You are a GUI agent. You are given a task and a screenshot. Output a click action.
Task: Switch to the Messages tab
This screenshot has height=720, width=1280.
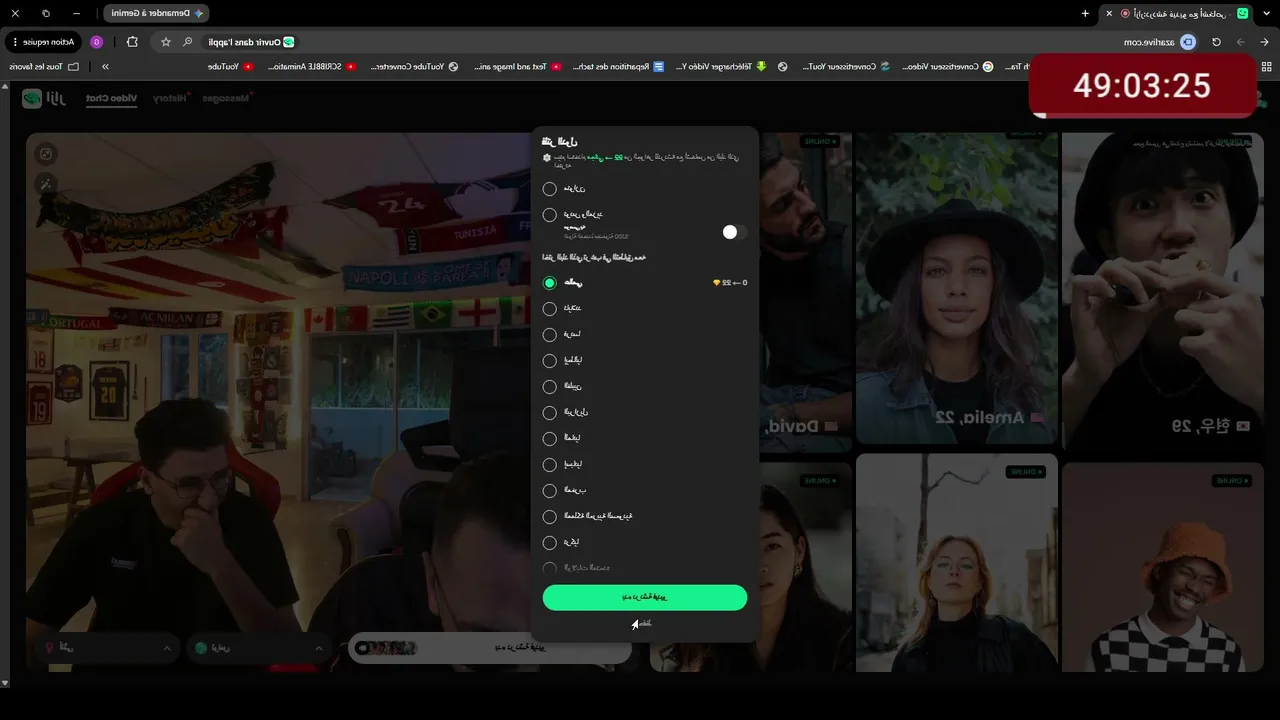point(226,98)
